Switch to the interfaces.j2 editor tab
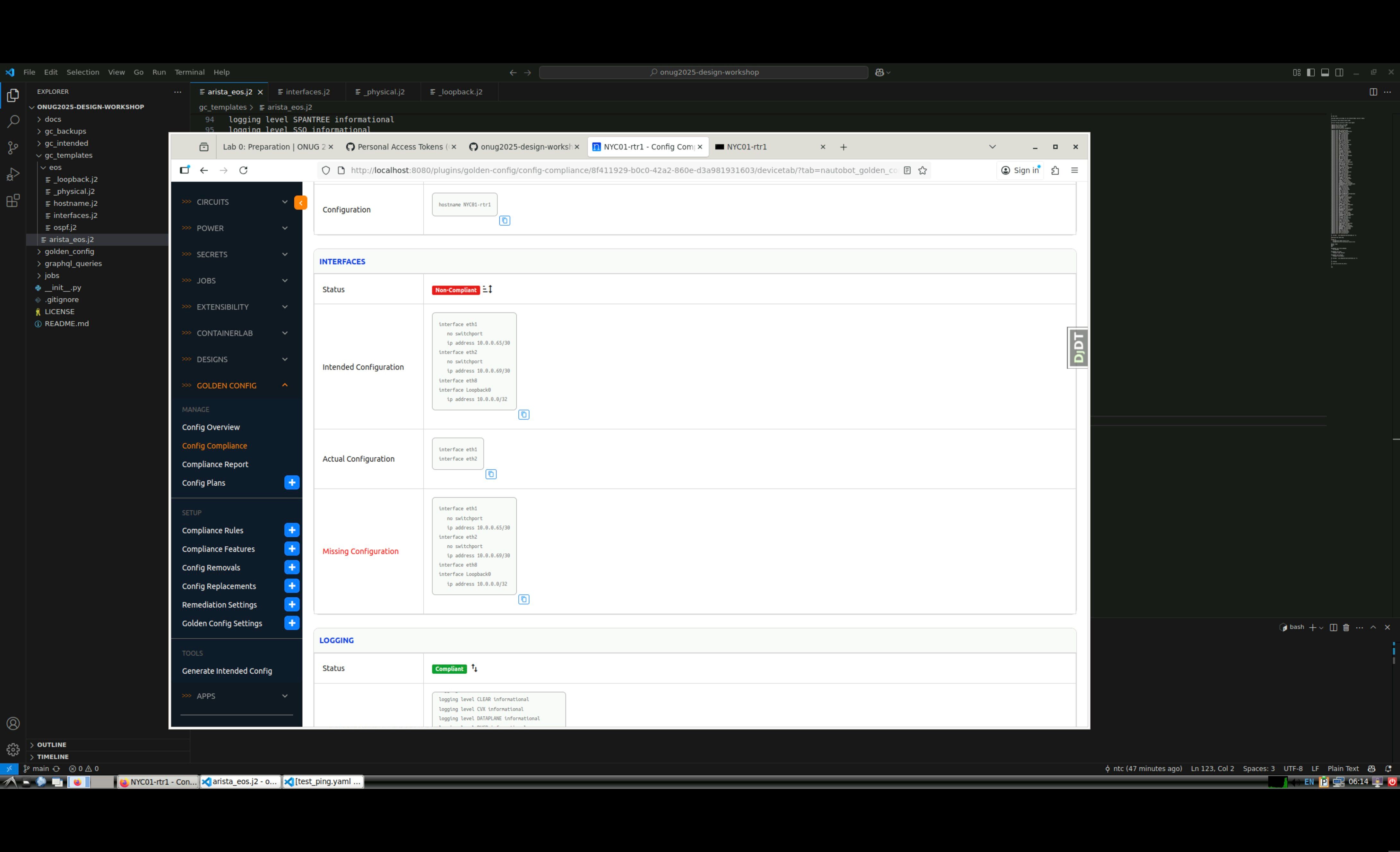The image size is (1400, 852). point(307,92)
